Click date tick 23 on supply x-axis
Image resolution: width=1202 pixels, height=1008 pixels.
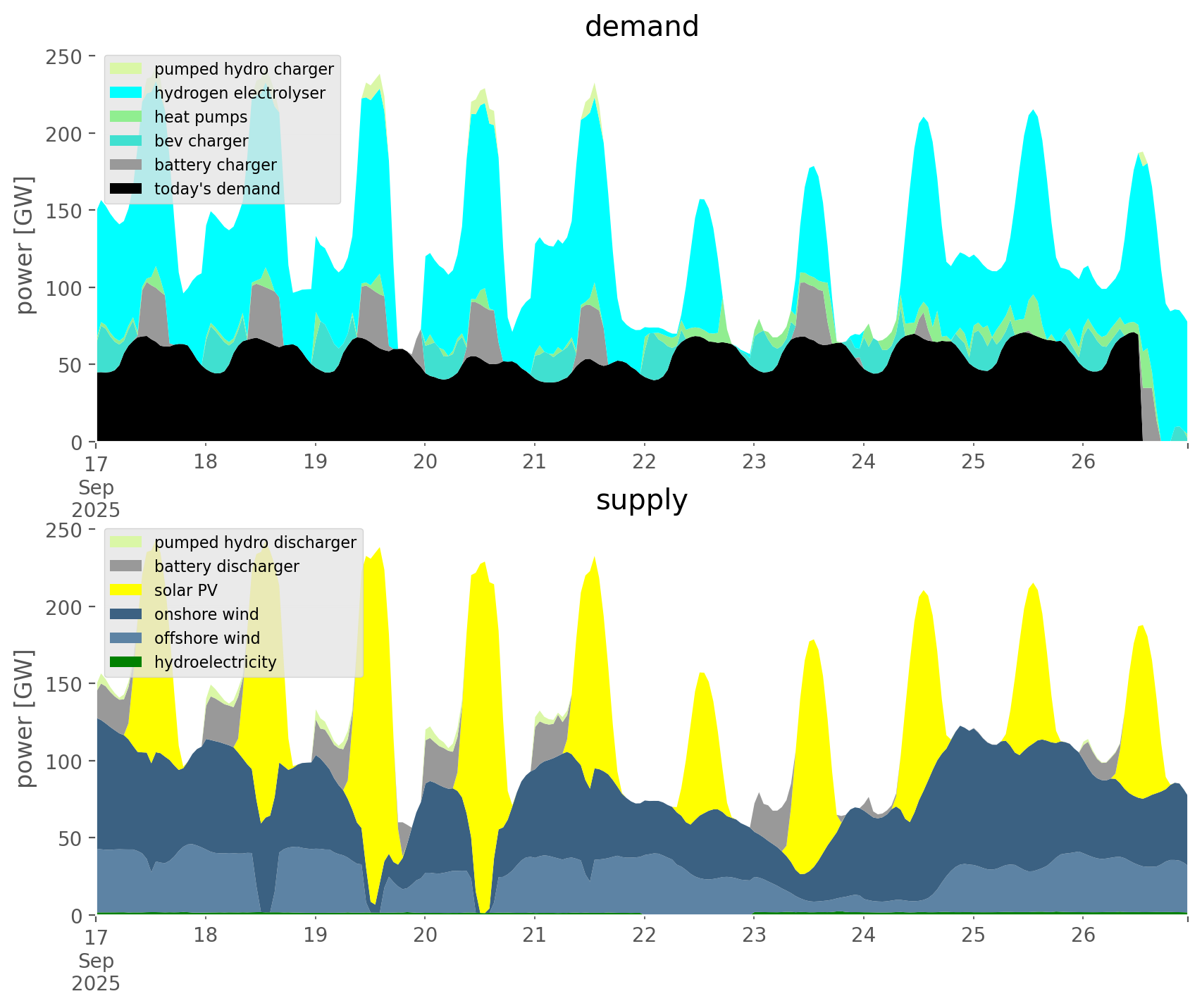tap(754, 935)
